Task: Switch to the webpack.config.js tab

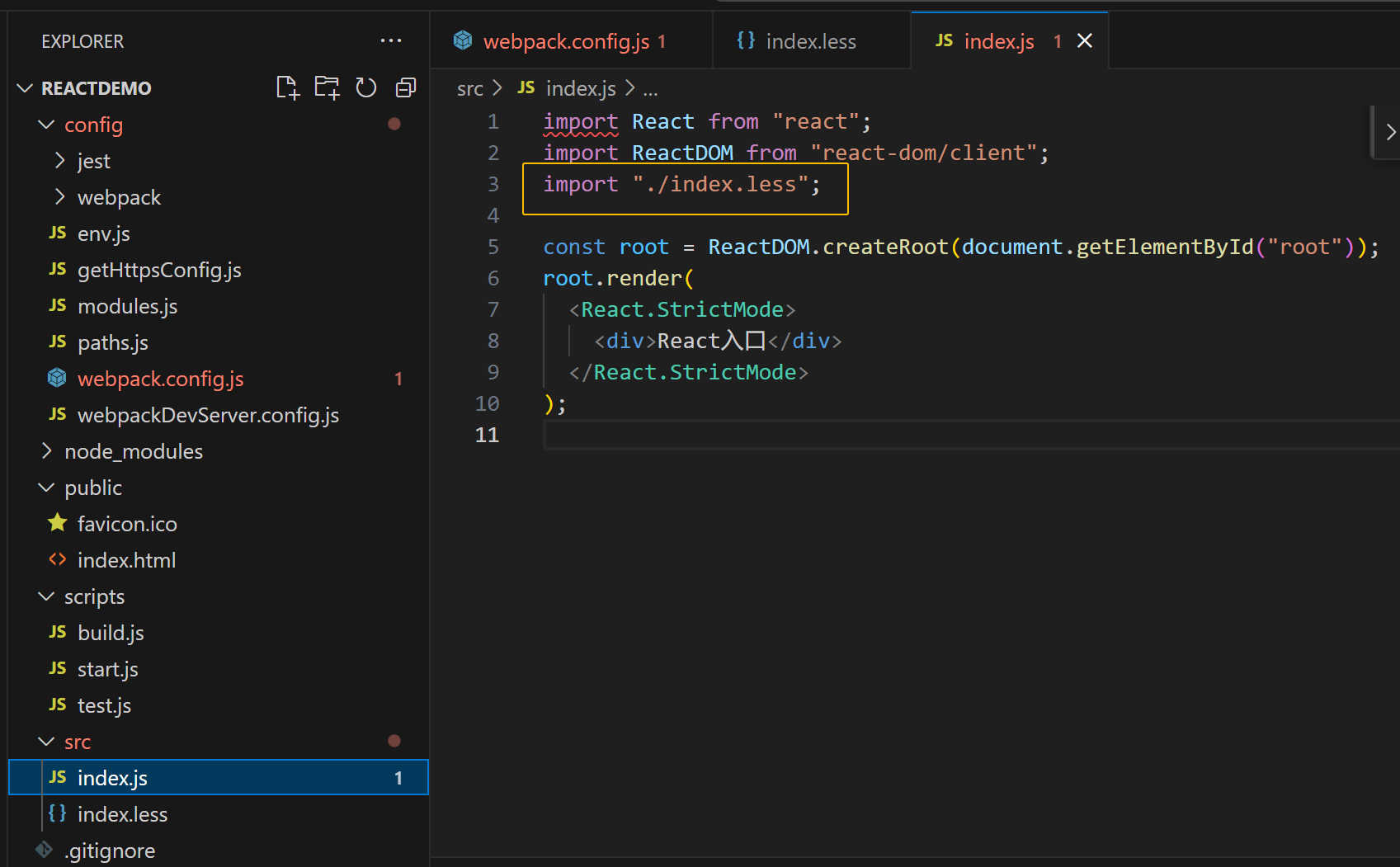Action: click(x=571, y=40)
